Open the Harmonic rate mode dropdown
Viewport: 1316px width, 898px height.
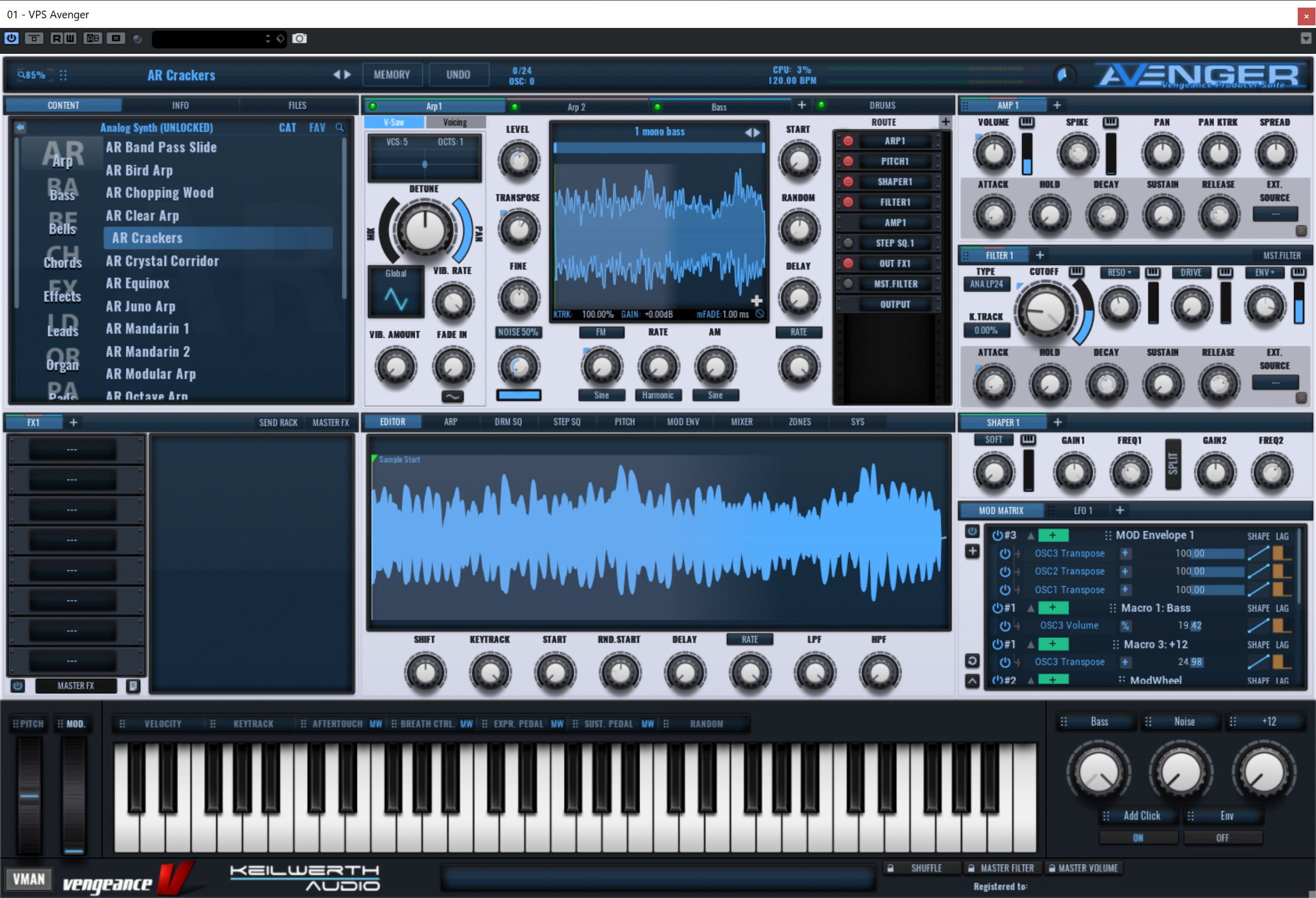click(658, 395)
